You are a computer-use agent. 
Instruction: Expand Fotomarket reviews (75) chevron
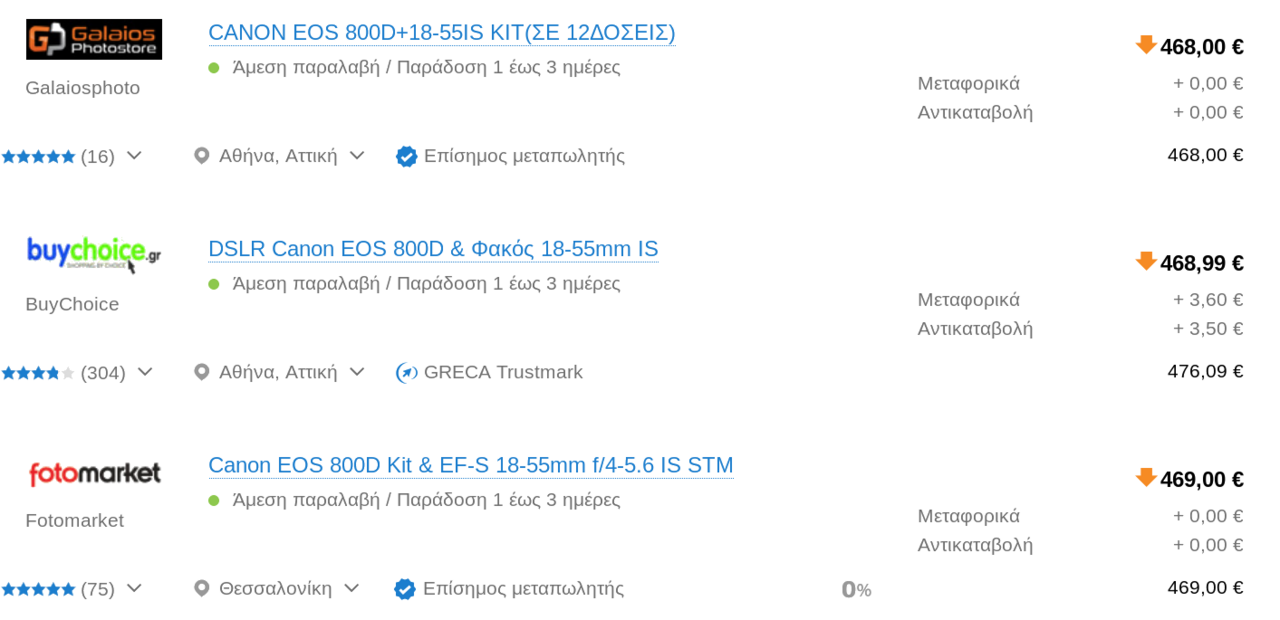134,588
